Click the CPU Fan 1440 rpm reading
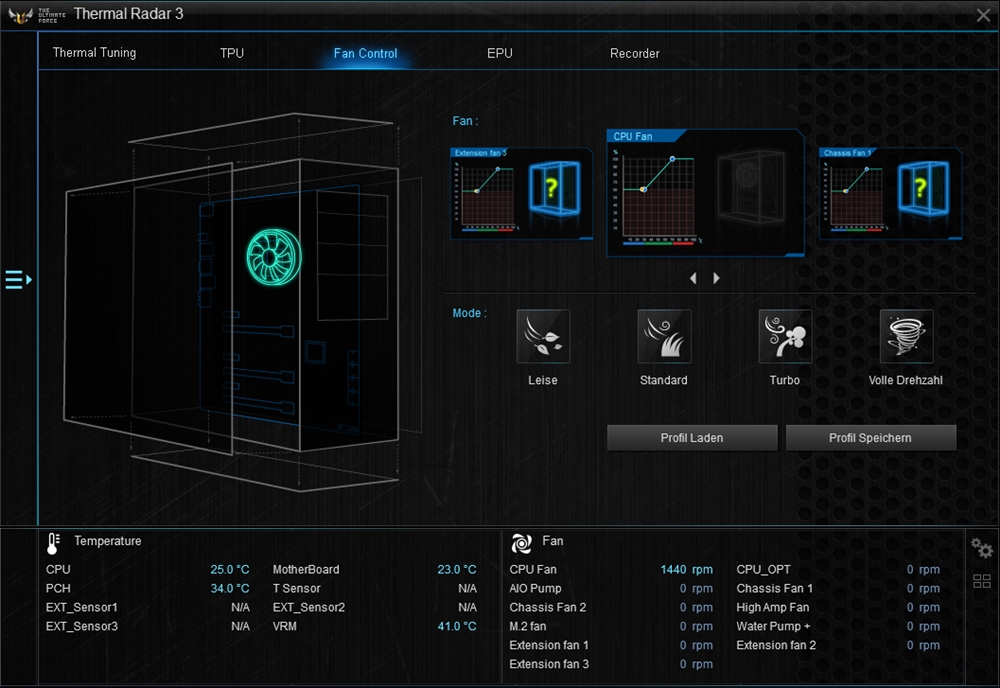 tap(686, 569)
